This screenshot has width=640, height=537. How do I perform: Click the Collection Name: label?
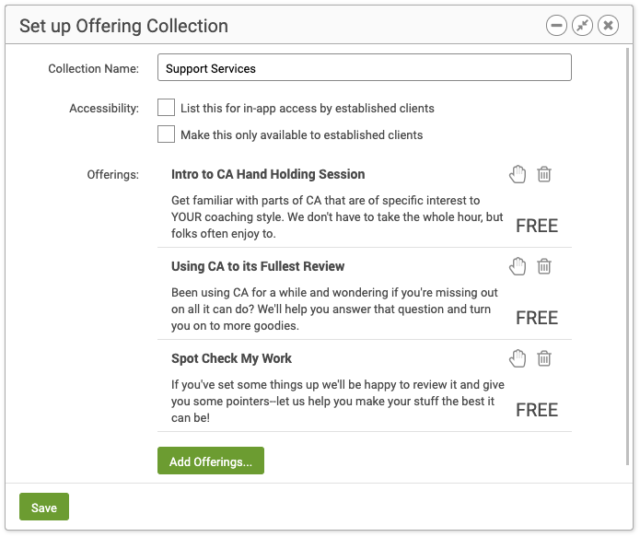[93, 69]
